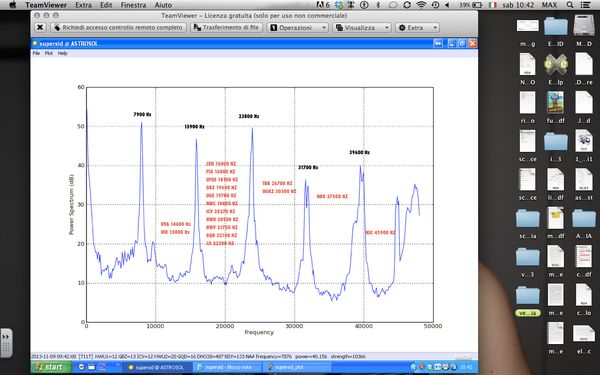Viewport: 600px width, 375px height.
Task: Open the Visualizza dropdown
Action: click(362, 28)
